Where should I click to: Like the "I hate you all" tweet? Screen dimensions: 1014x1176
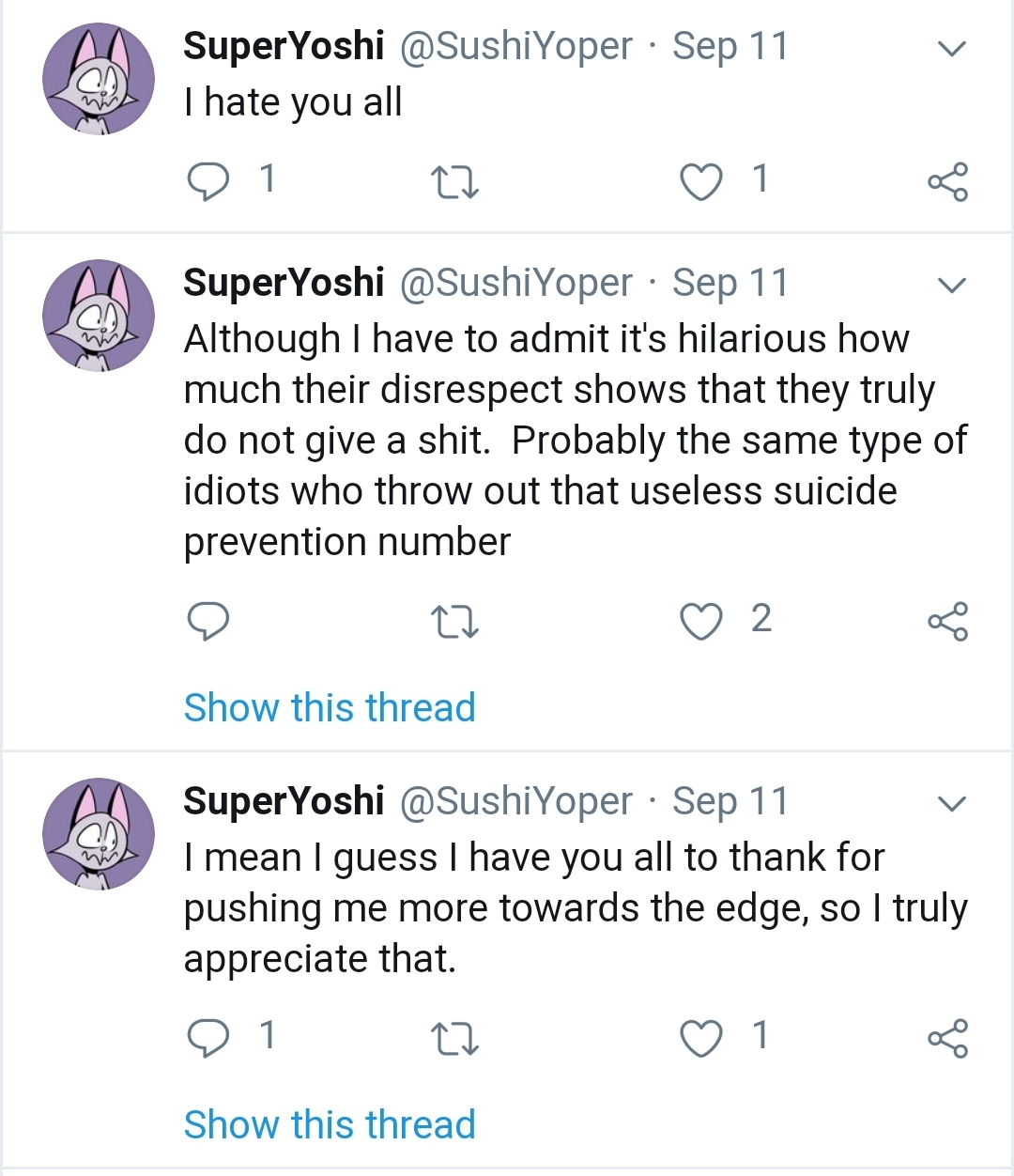click(701, 181)
